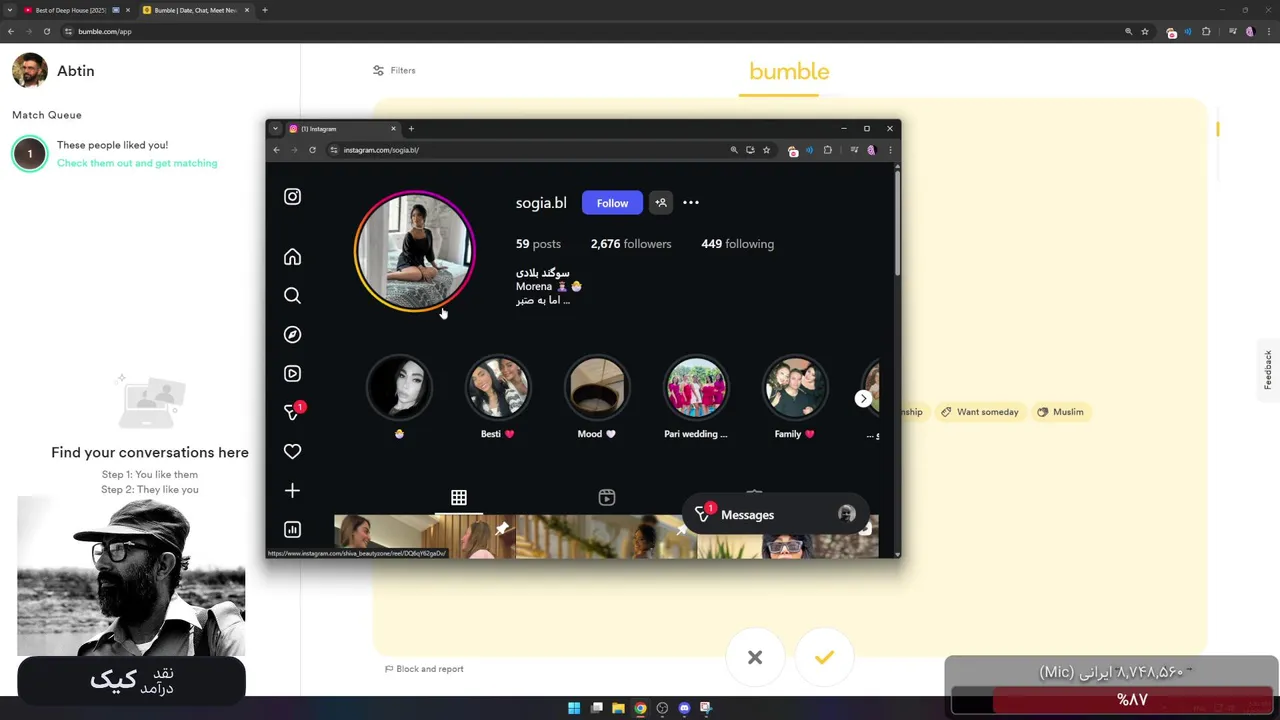
Task: Close the Bumble browser tab
Action: point(247,10)
